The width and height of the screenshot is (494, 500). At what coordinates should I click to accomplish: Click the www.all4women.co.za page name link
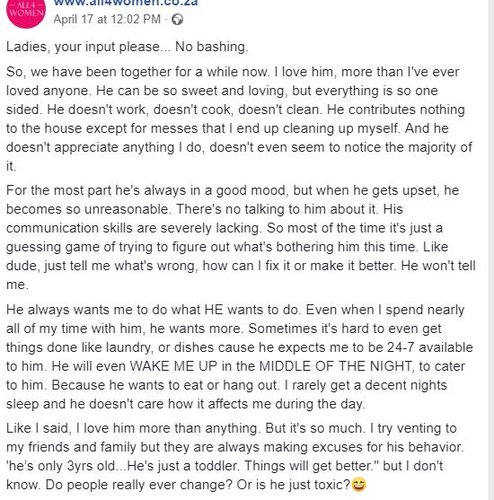pos(126,3)
